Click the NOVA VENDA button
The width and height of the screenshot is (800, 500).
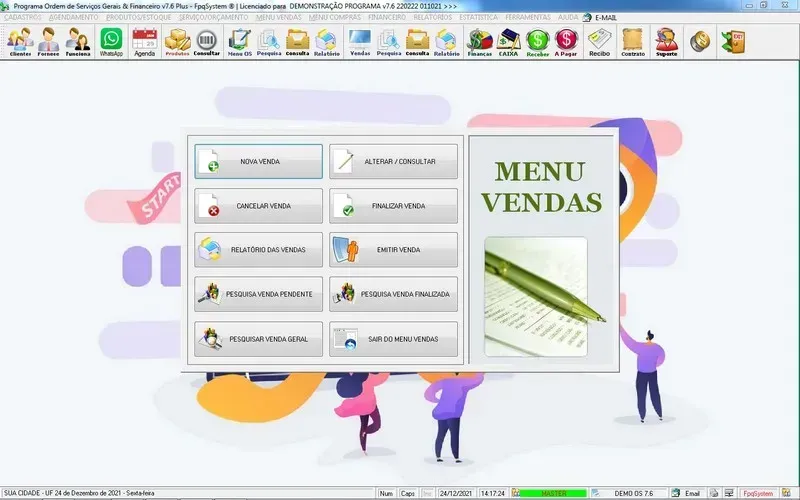pos(259,161)
